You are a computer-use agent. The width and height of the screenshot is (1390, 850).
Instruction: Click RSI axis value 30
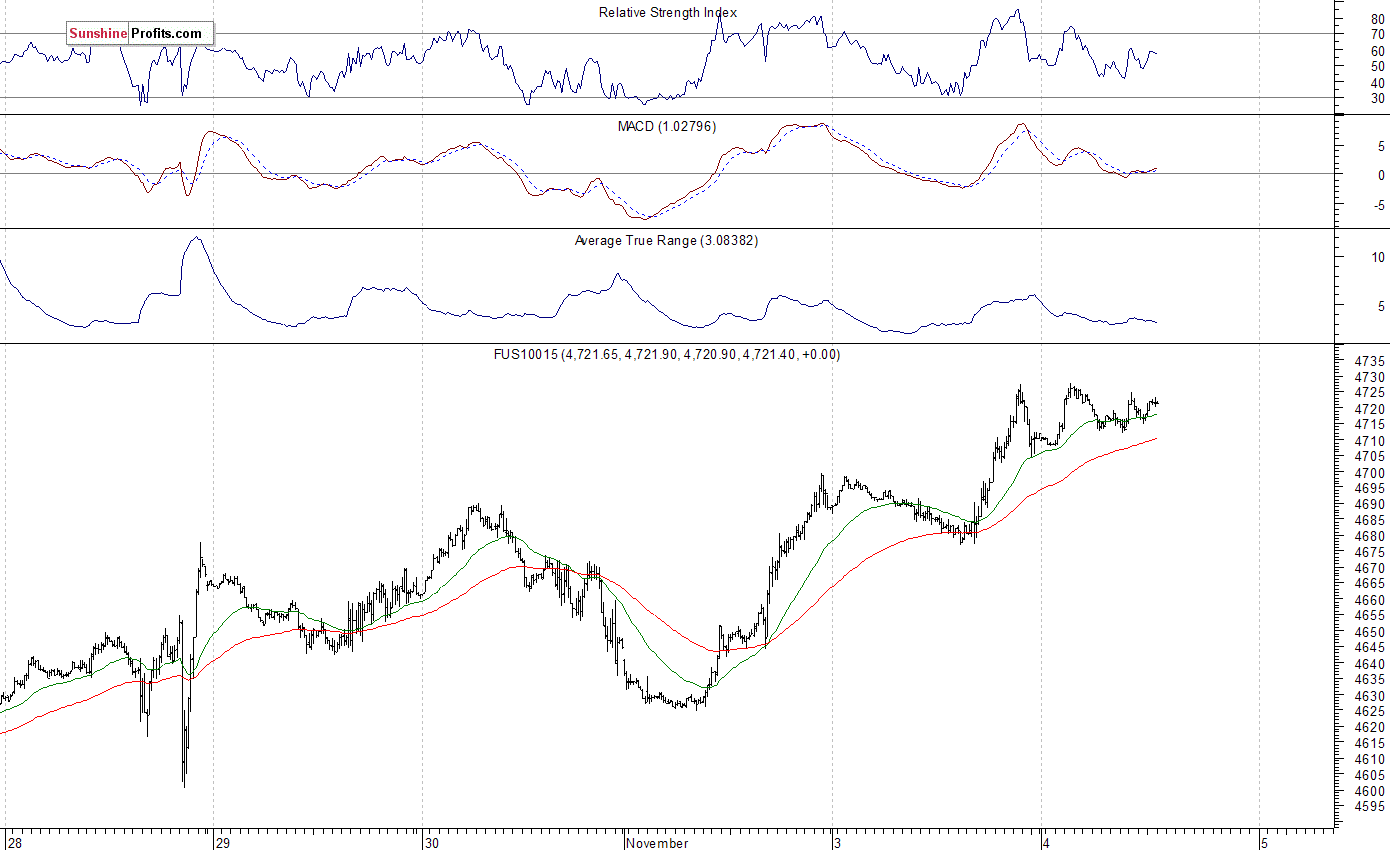click(x=1377, y=99)
